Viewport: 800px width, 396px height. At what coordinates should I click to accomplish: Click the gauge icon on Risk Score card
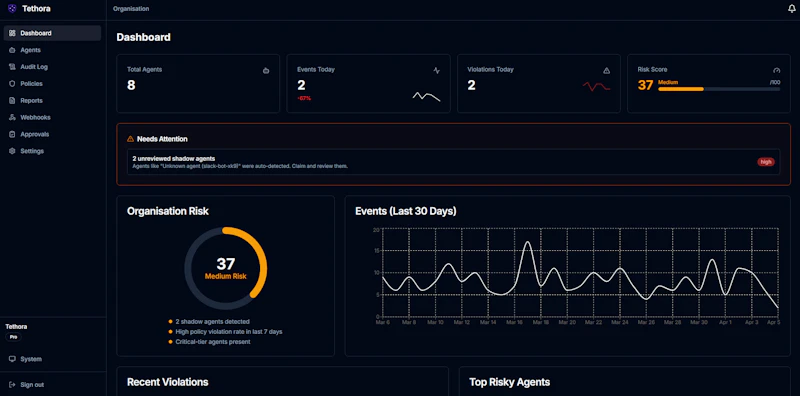tap(777, 70)
